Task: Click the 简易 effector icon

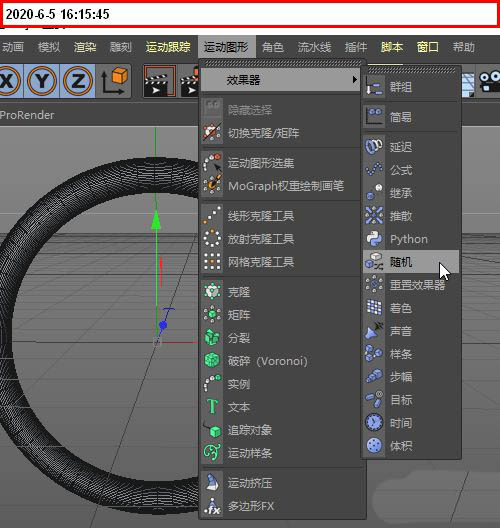Action: coord(374,117)
